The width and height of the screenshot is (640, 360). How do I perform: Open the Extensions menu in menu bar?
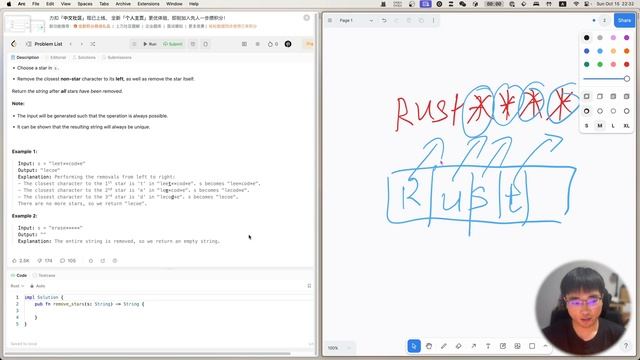tap(148, 4)
